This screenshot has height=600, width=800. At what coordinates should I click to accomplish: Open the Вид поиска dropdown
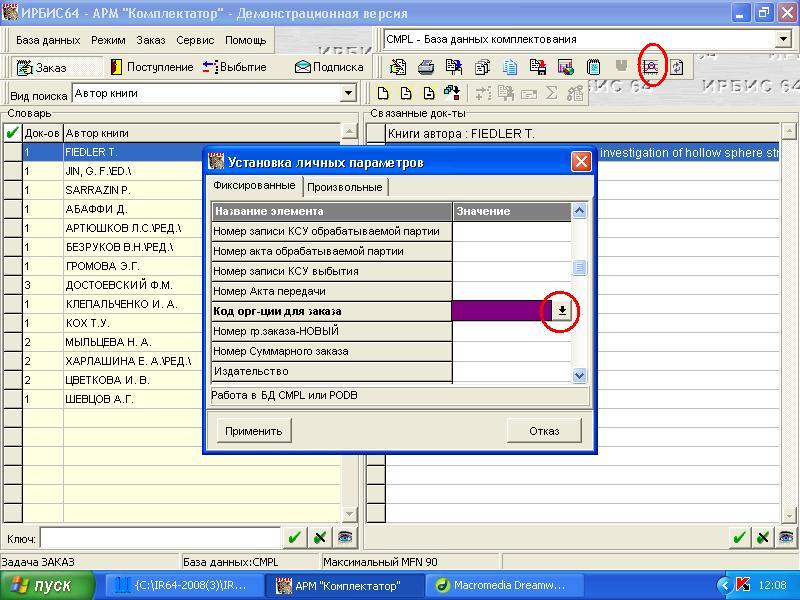[x=349, y=93]
